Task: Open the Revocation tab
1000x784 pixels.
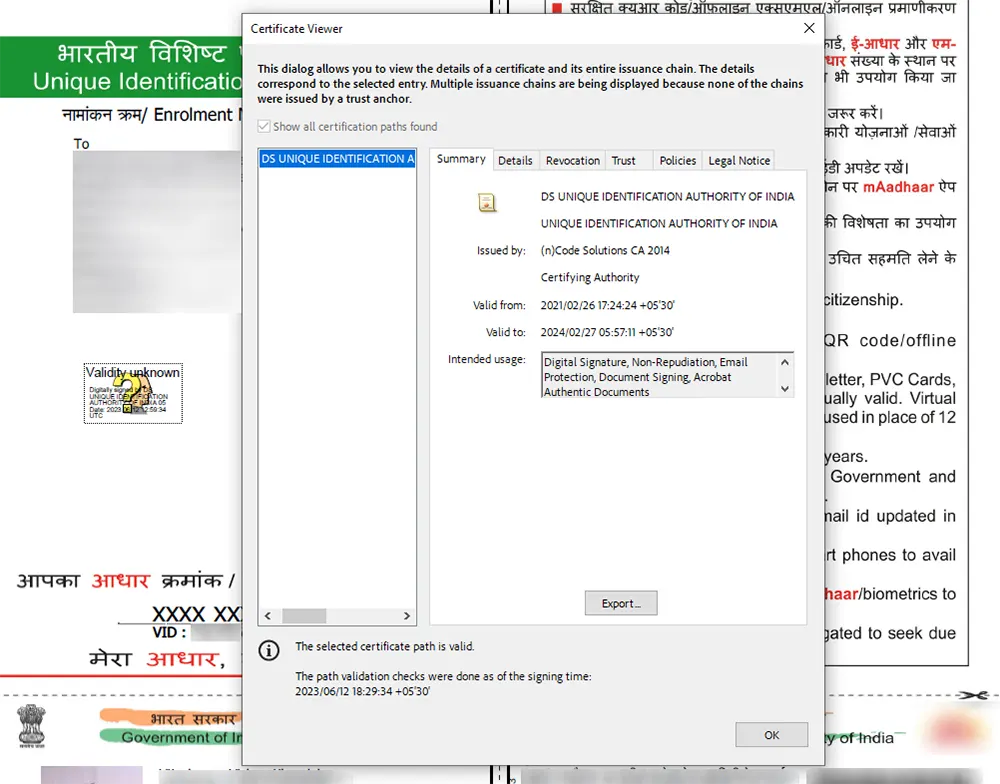Action: pos(573,161)
